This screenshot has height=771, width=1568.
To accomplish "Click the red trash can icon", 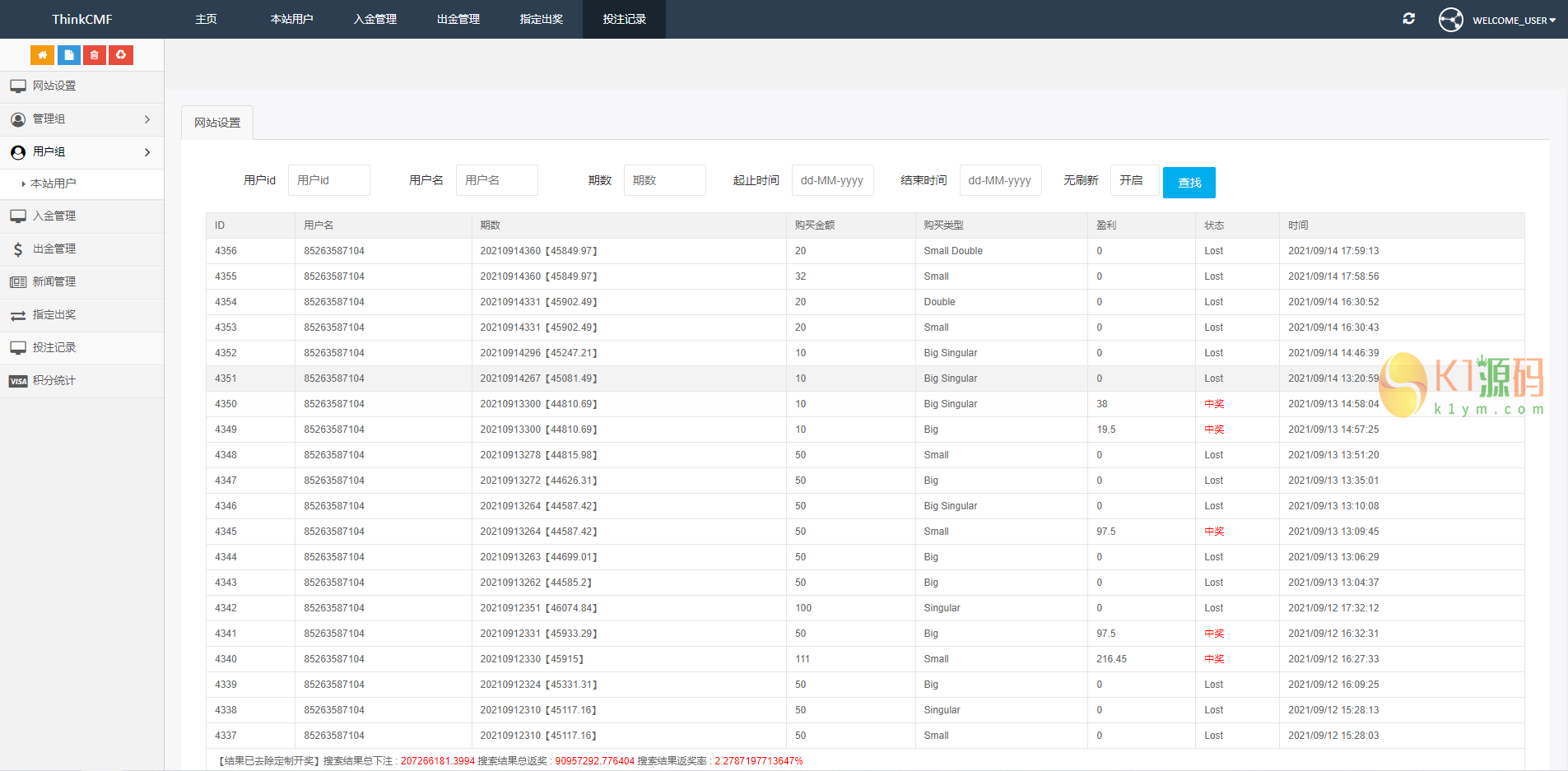I will tap(95, 55).
